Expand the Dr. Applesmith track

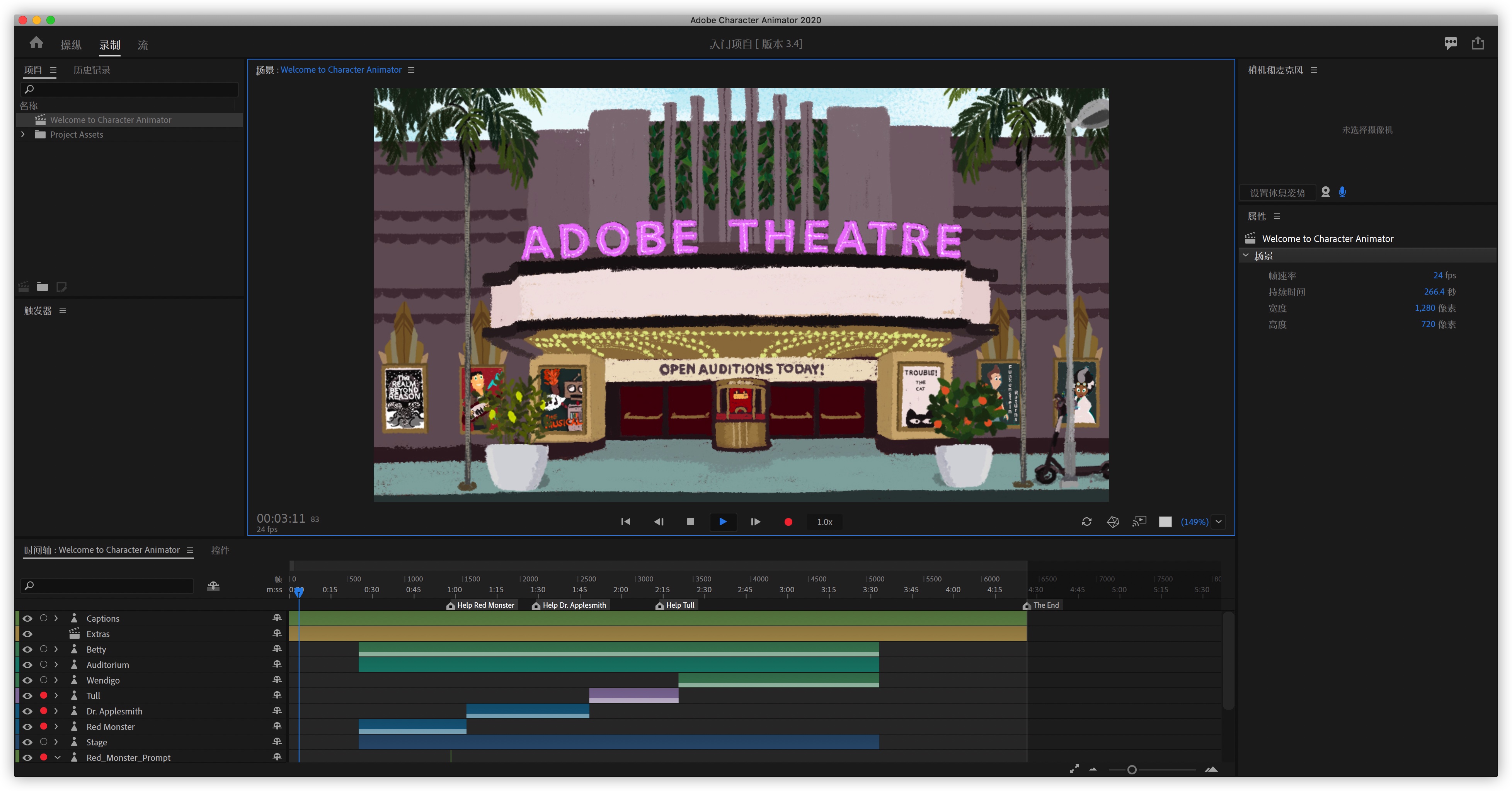tap(56, 711)
